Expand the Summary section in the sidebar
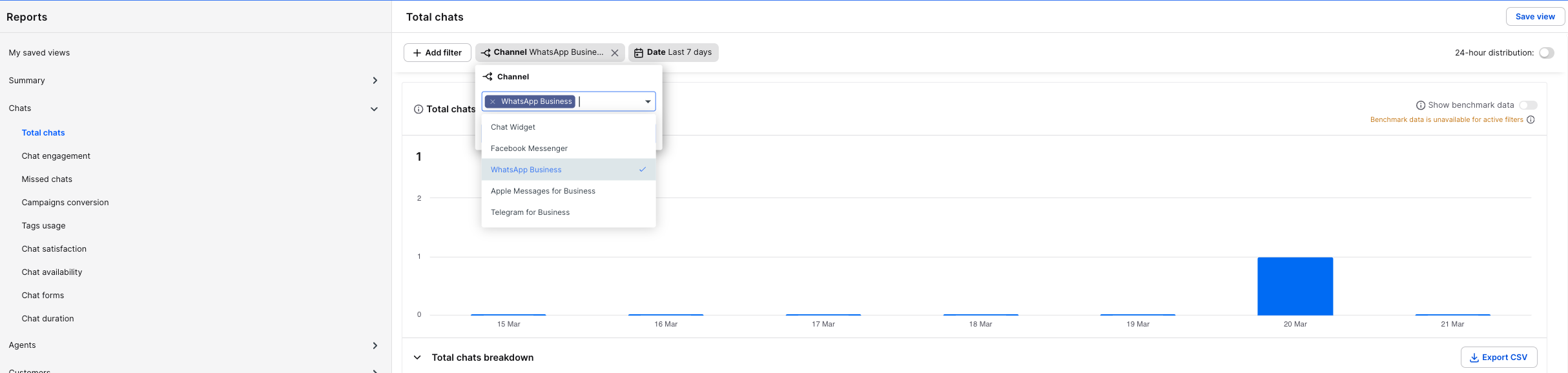Image resolution: width=1568 pixels, height=373 pixels. [375, 81]
